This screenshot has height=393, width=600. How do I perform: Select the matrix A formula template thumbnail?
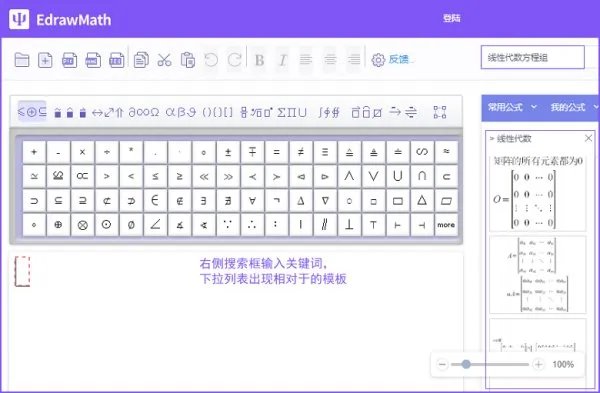pyautogui.click(x=537, y=274)
